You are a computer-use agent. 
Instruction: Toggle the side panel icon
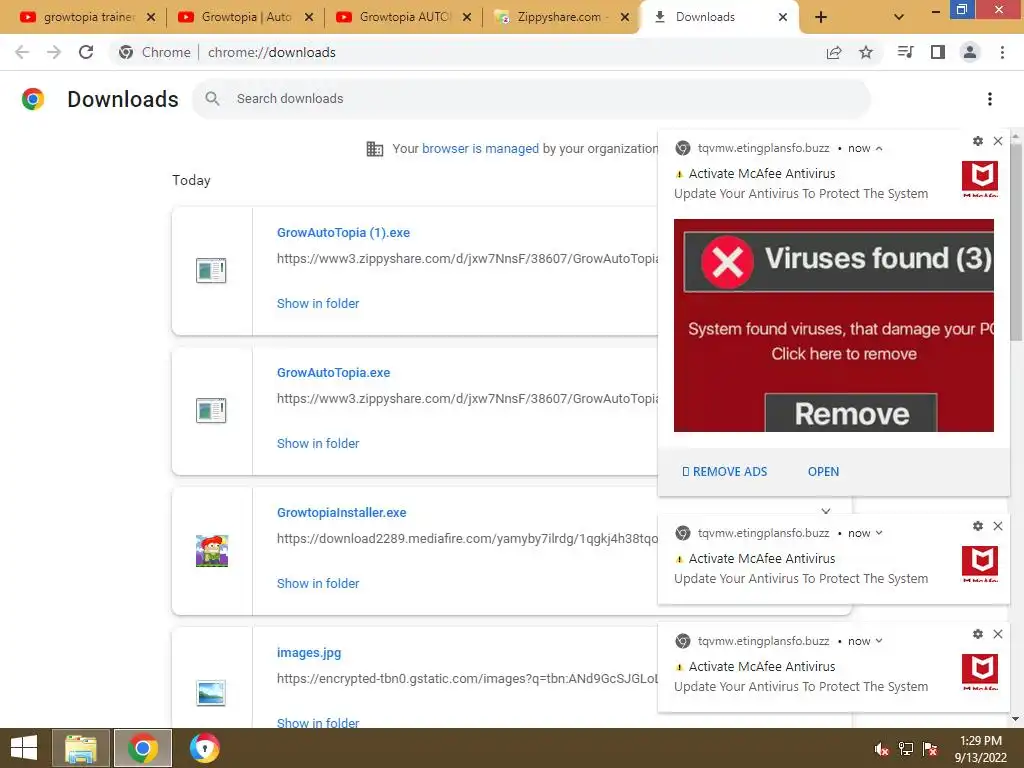pos(938,52)
